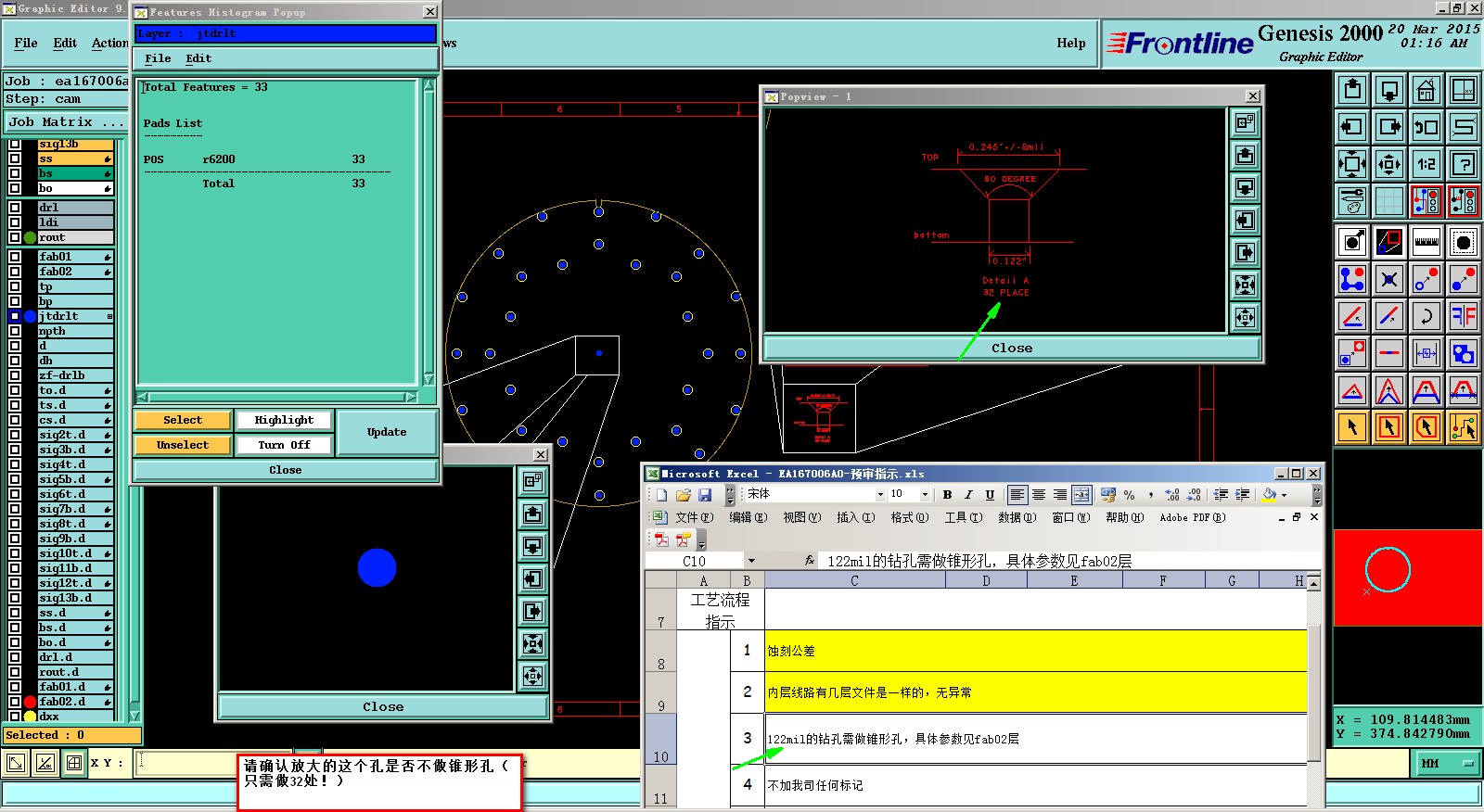This screenshot has height=812, width=1484.
Task: Click the pan left view icon
Action: 1352,127
